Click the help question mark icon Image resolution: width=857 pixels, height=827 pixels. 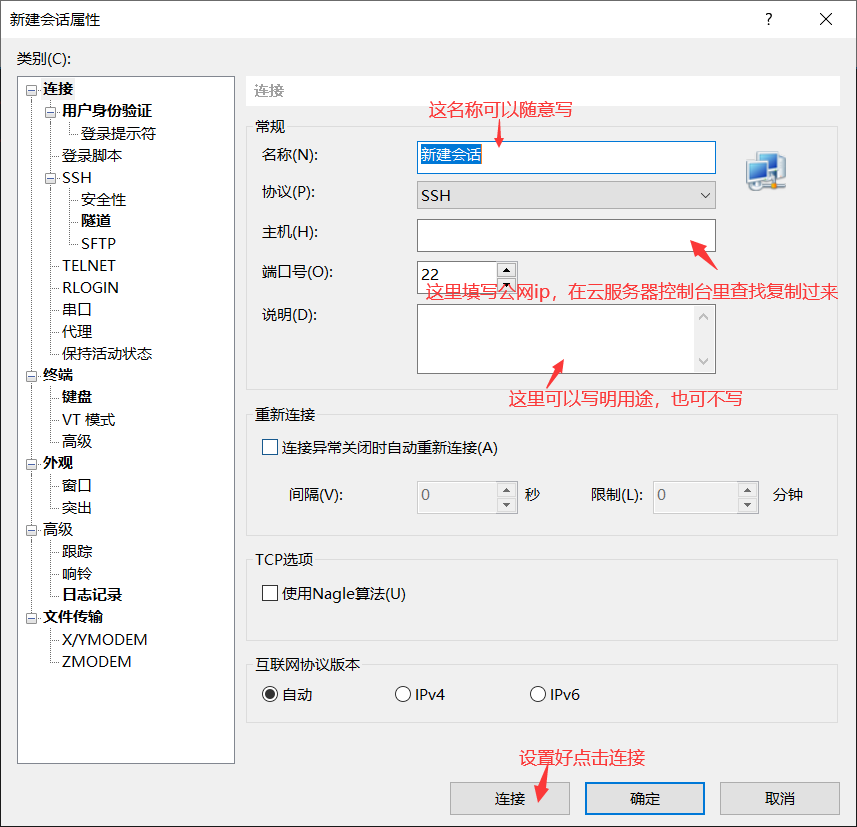click(x=768, y=19)
